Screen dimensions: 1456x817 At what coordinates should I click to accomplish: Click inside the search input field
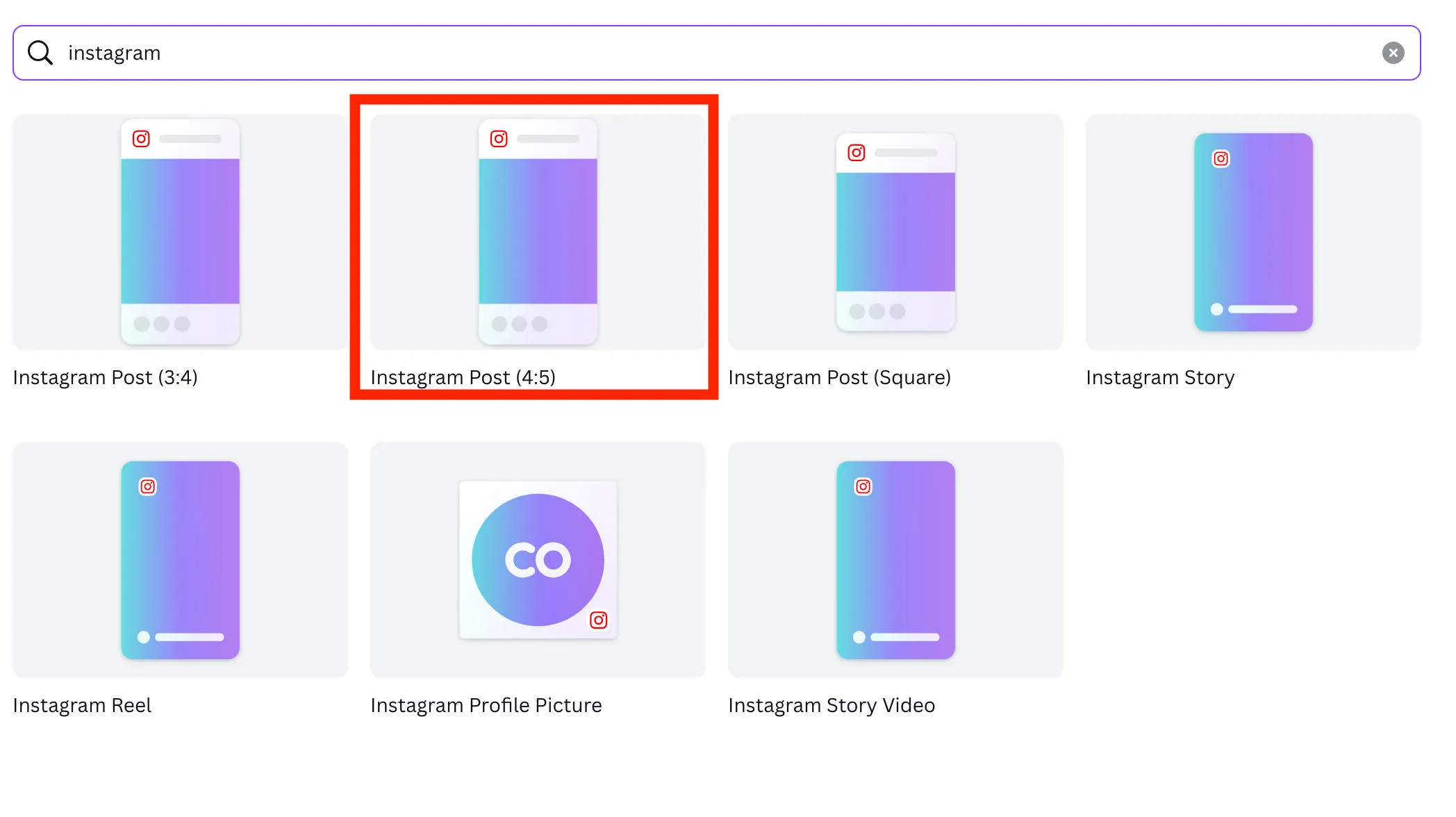click(x=695, y=53)
